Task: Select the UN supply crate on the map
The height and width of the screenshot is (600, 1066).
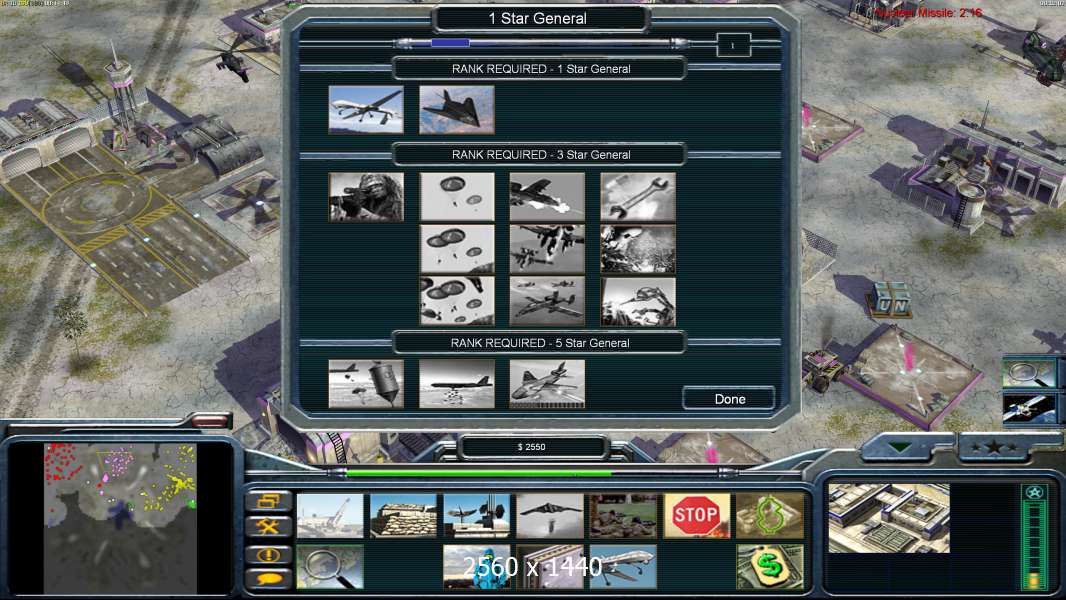Action: (x=891, y=300)
